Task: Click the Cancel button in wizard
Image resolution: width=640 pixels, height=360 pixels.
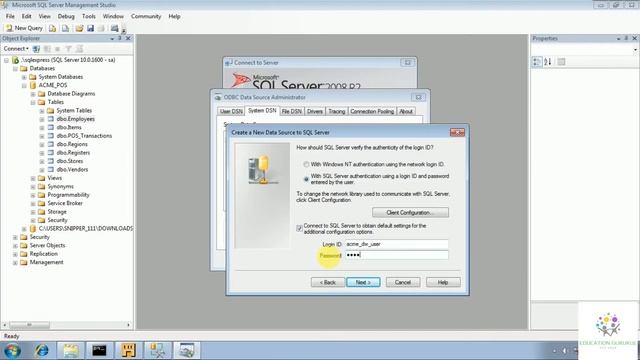Action: (403, 282)
